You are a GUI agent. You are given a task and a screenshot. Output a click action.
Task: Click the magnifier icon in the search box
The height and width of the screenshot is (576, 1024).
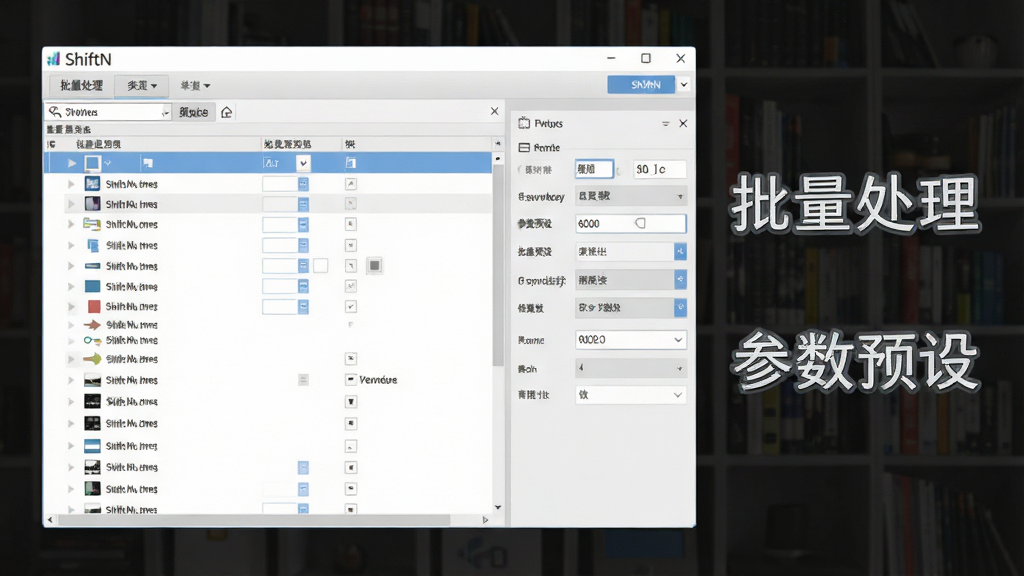click(x=55, y=112)
